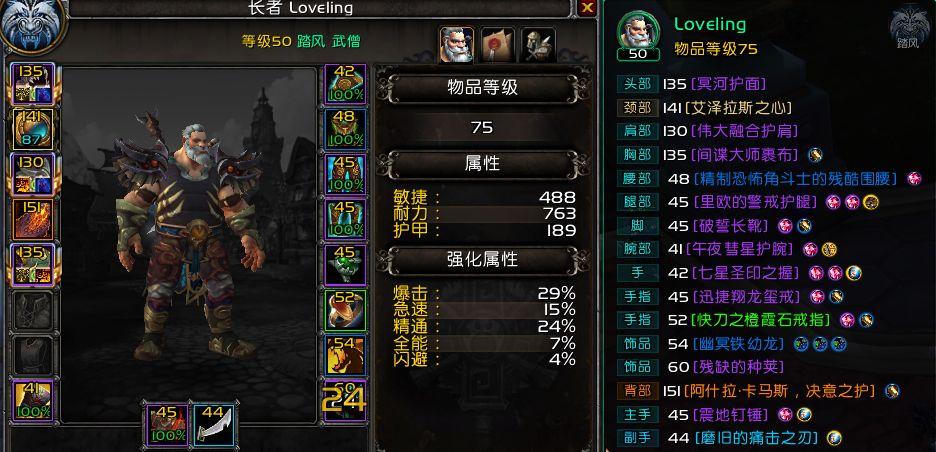
Task: Open the 阿什拉·卡马斯，决意之护 cloak link
Action: click(783, 391)
